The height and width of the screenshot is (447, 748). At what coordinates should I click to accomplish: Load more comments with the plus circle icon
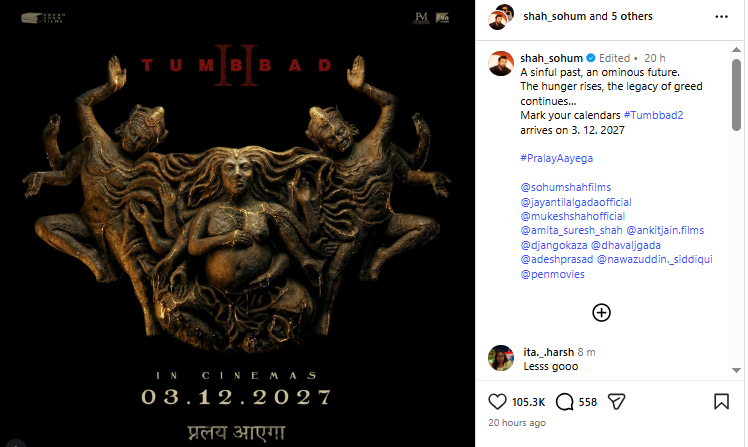(601, 312)
